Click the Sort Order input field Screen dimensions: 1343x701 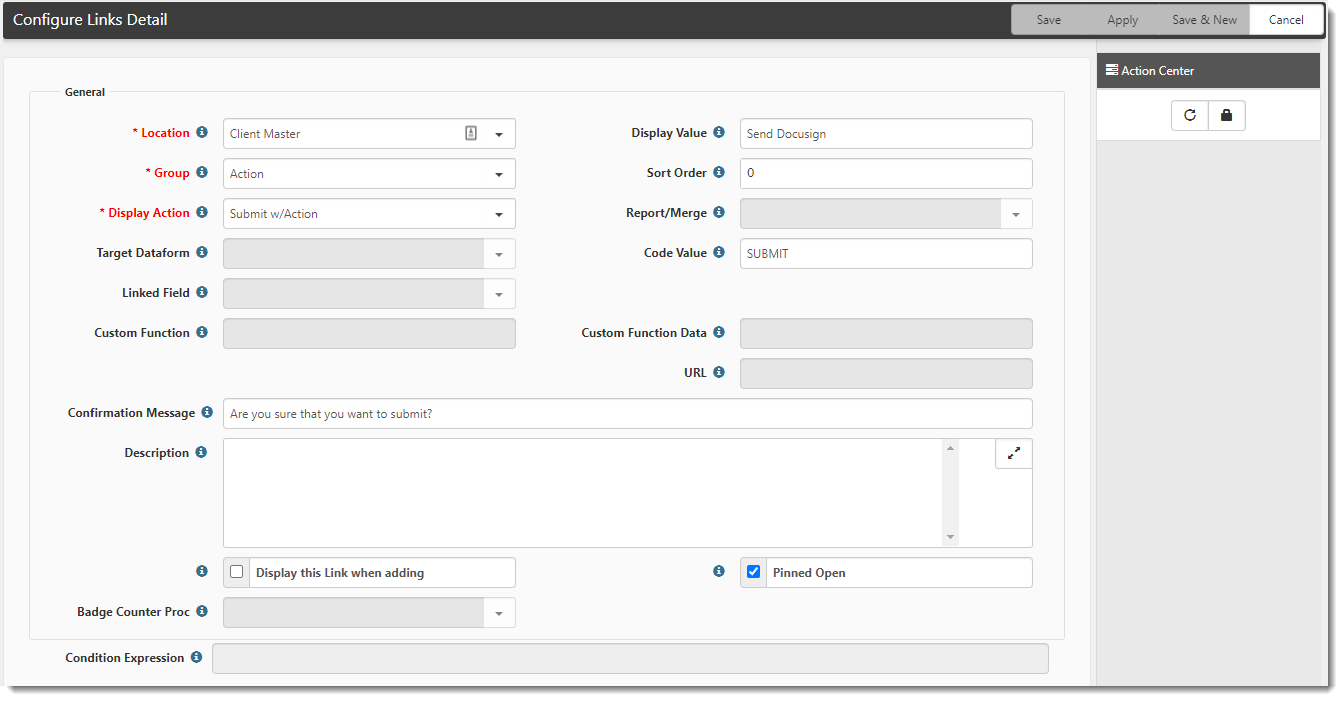(885, 174)
